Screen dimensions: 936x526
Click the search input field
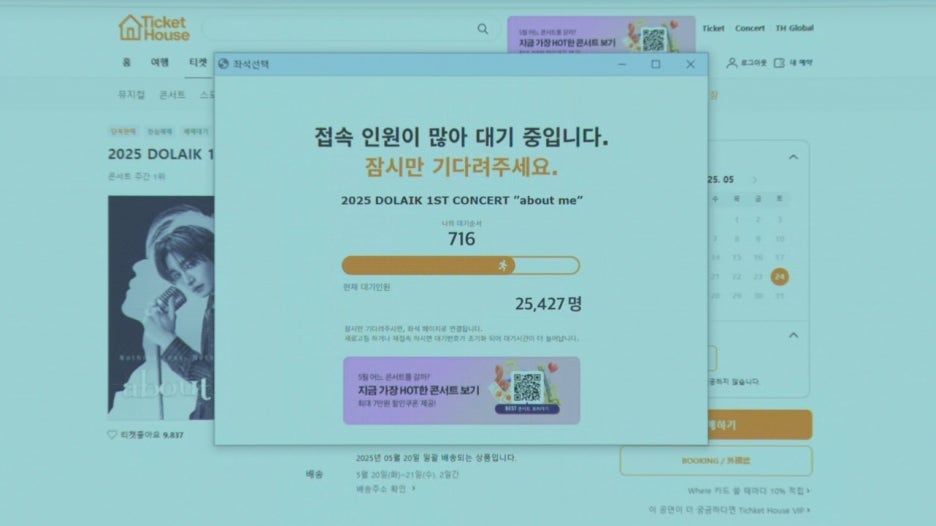(x=340, y=30)
